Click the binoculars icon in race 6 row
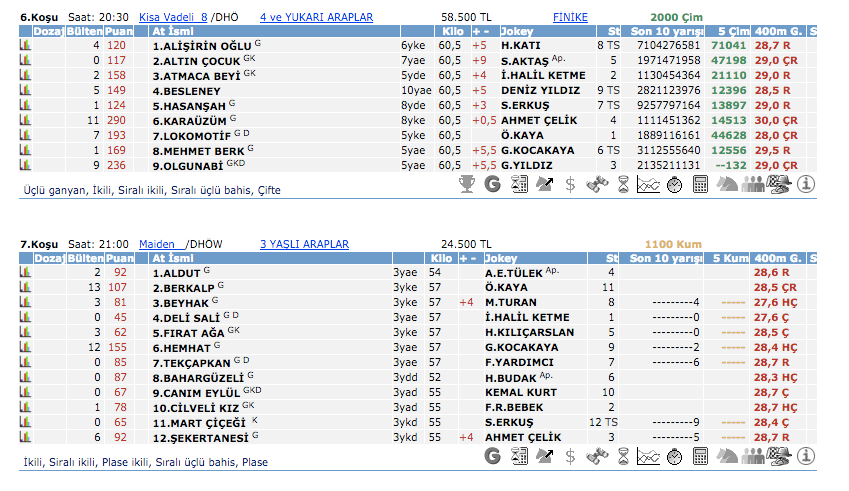Viewport: 849px width, 491px height. click(x=596, y=184)
